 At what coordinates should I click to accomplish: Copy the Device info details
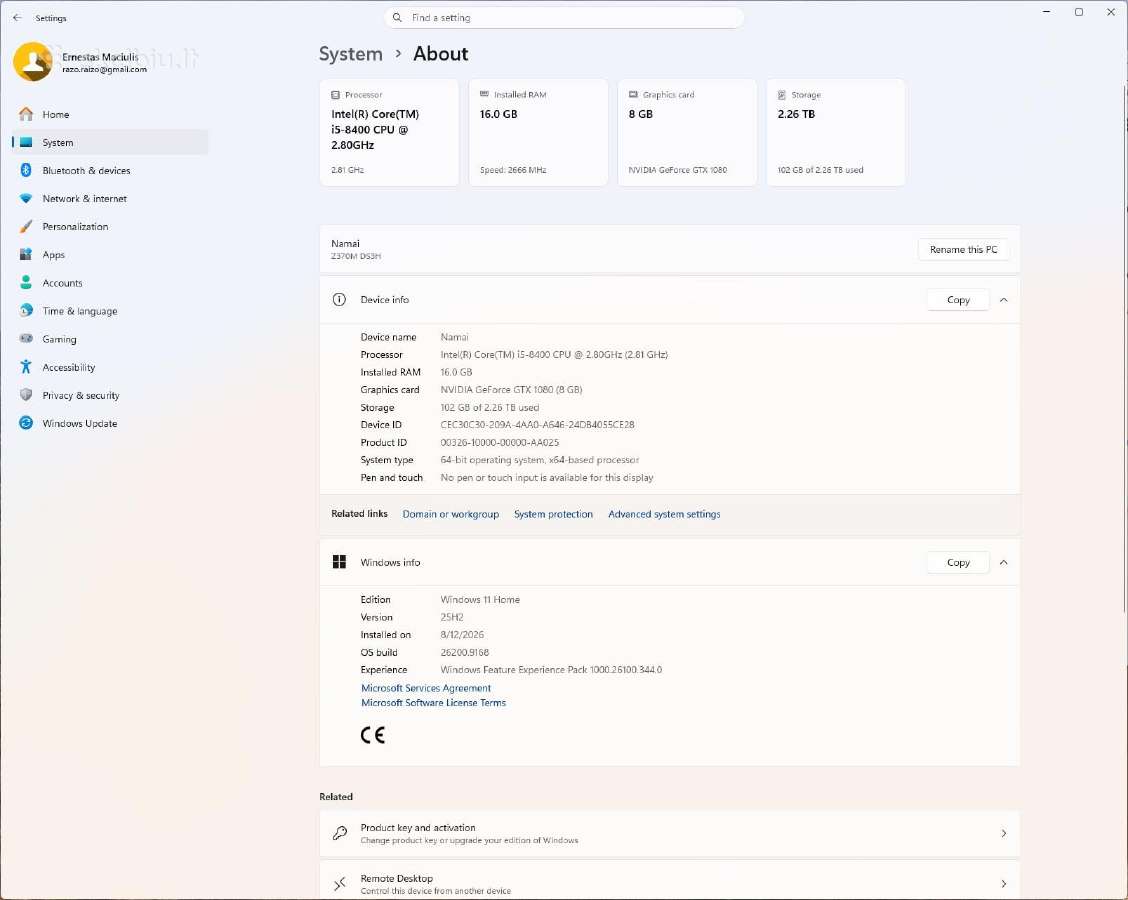958,299
